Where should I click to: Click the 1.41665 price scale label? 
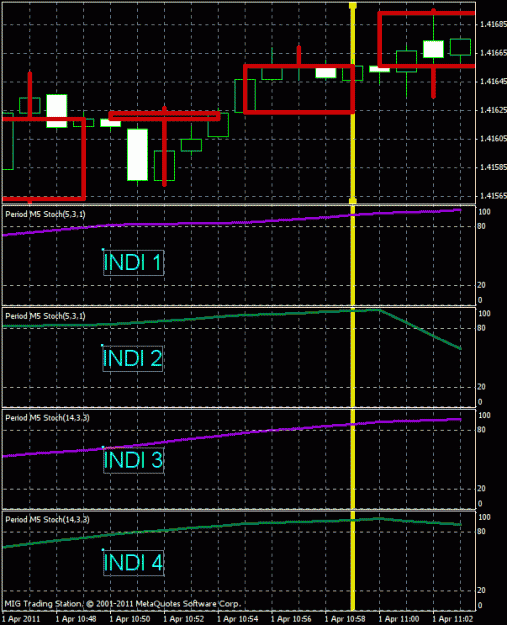(x=493, y=53)
